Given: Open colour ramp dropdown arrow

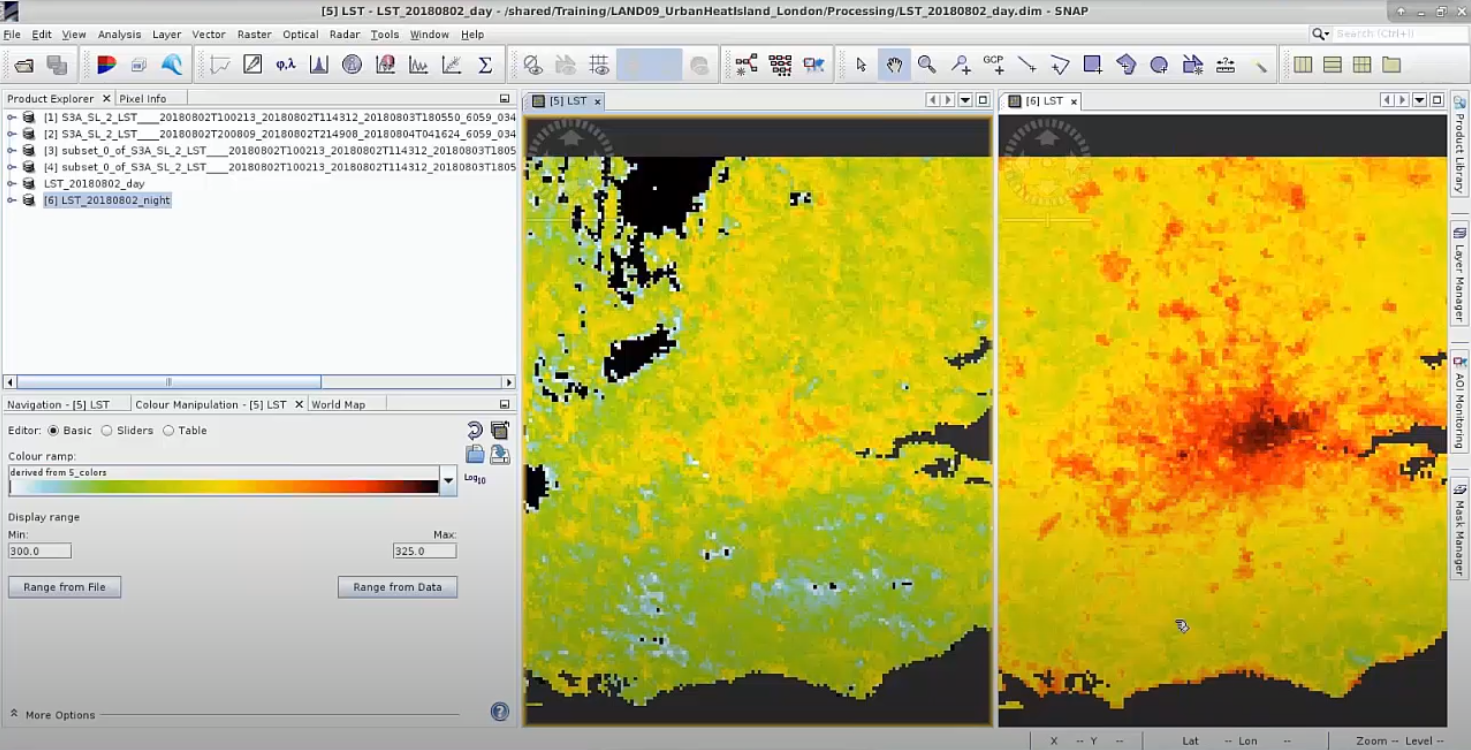Looking at the screenshot, I should coord(448,481).
